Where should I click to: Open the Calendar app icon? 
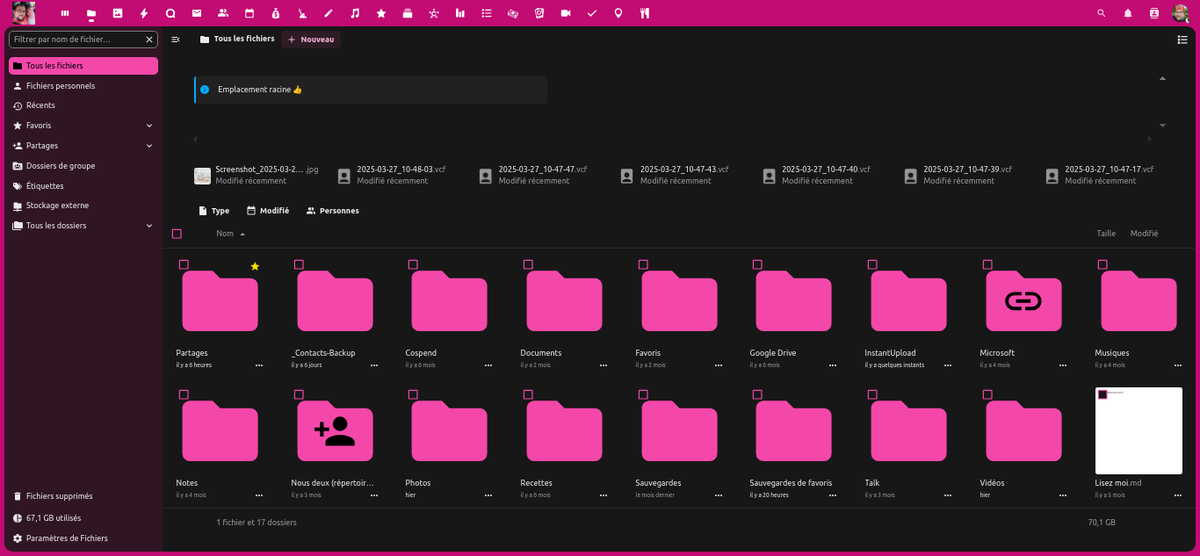point(249,14)
